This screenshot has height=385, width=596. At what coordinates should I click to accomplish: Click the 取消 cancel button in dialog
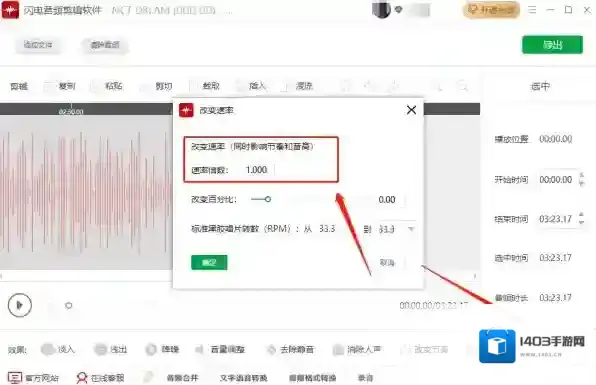(x=387, y=262)
